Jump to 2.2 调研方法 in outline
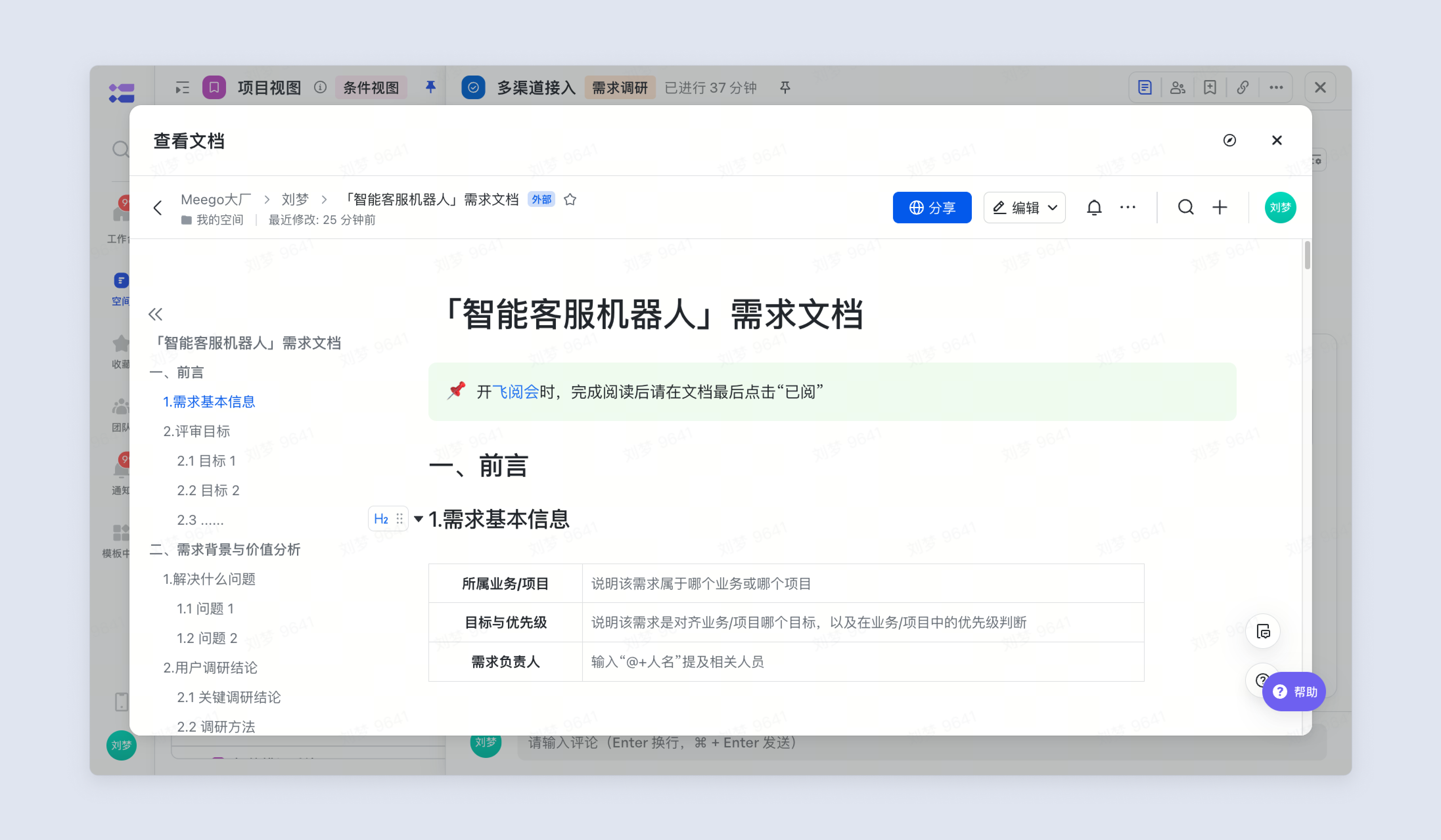Viewport: 1441px width, 840px height. click(216, 727)
